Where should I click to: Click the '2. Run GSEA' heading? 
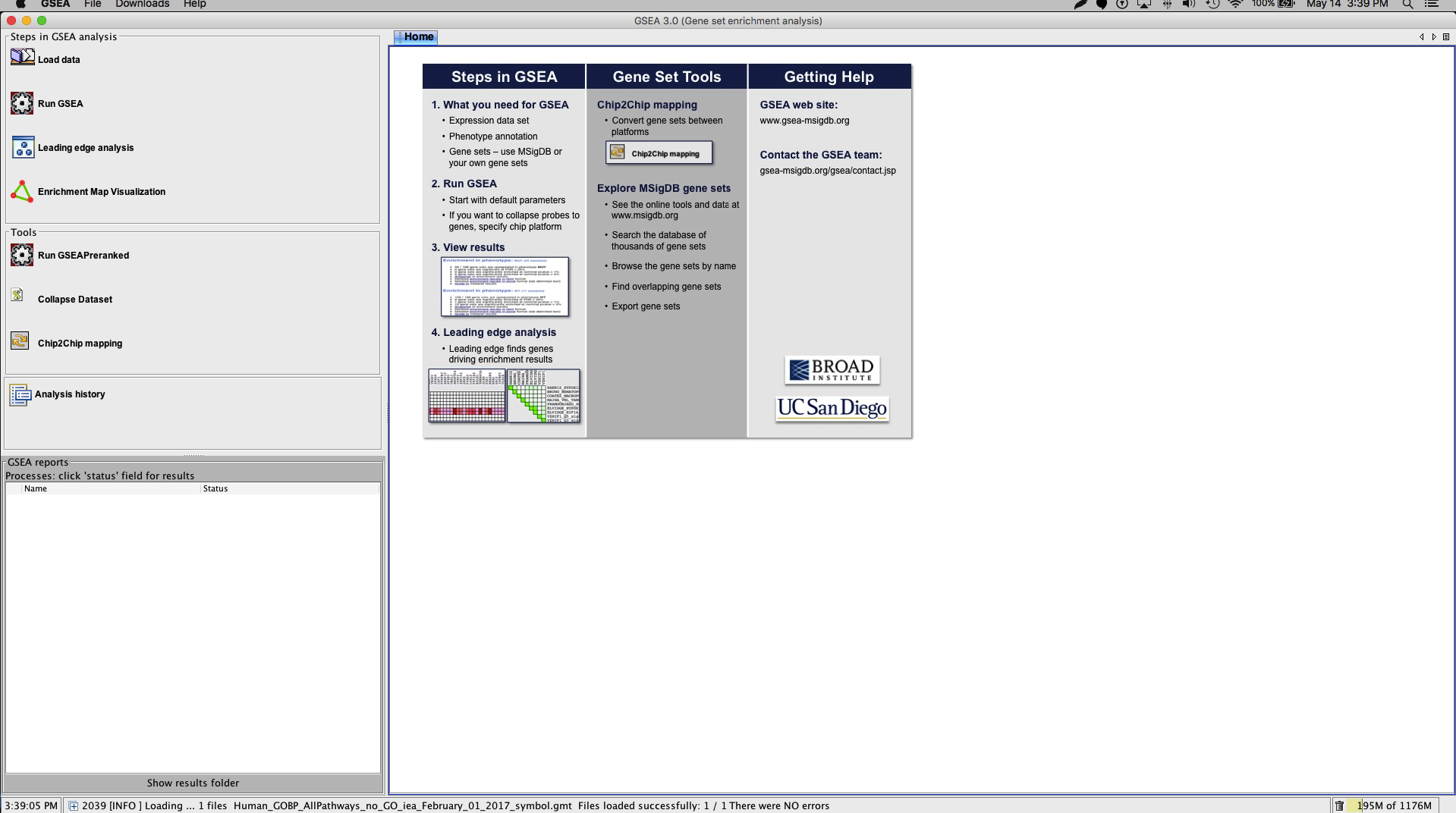(464, 184)
